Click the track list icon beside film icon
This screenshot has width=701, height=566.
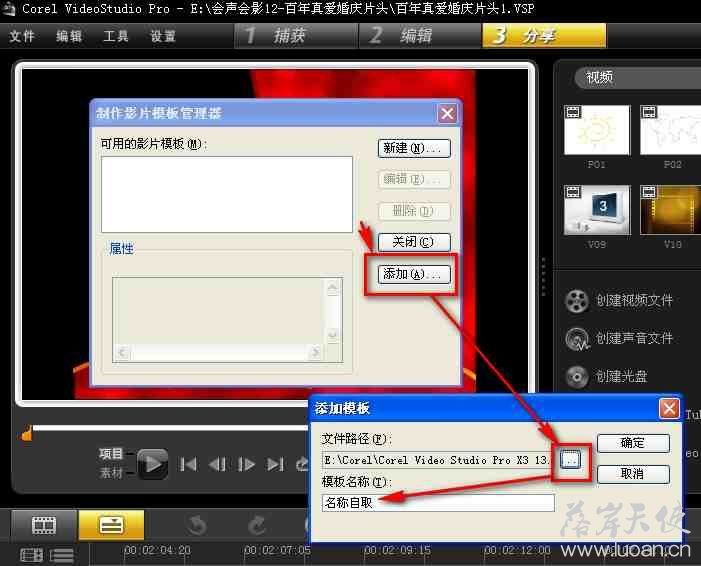(62, 555)
